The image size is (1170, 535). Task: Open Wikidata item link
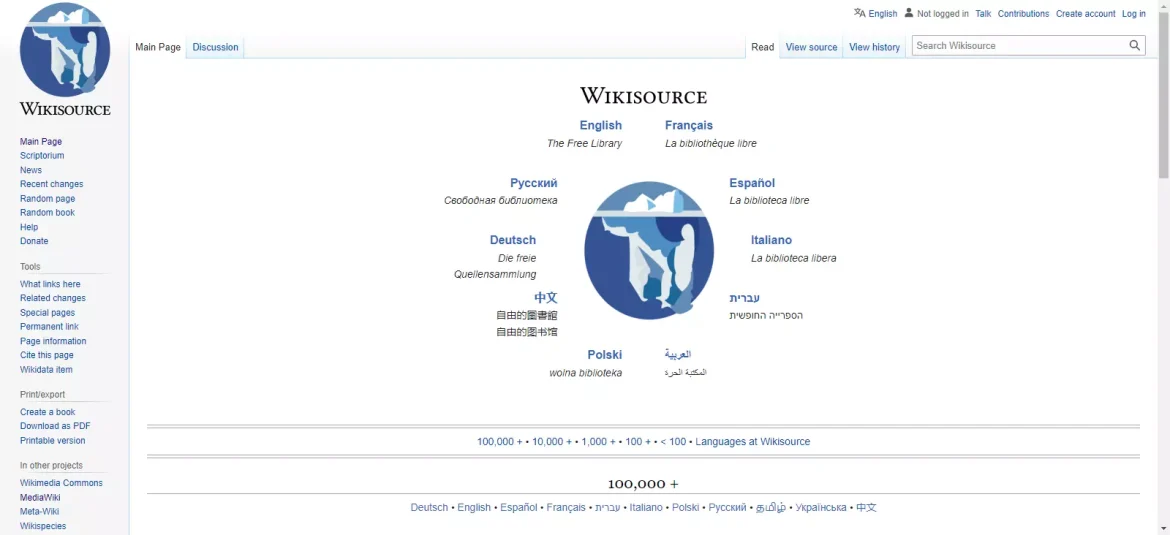tap(46, 369)
